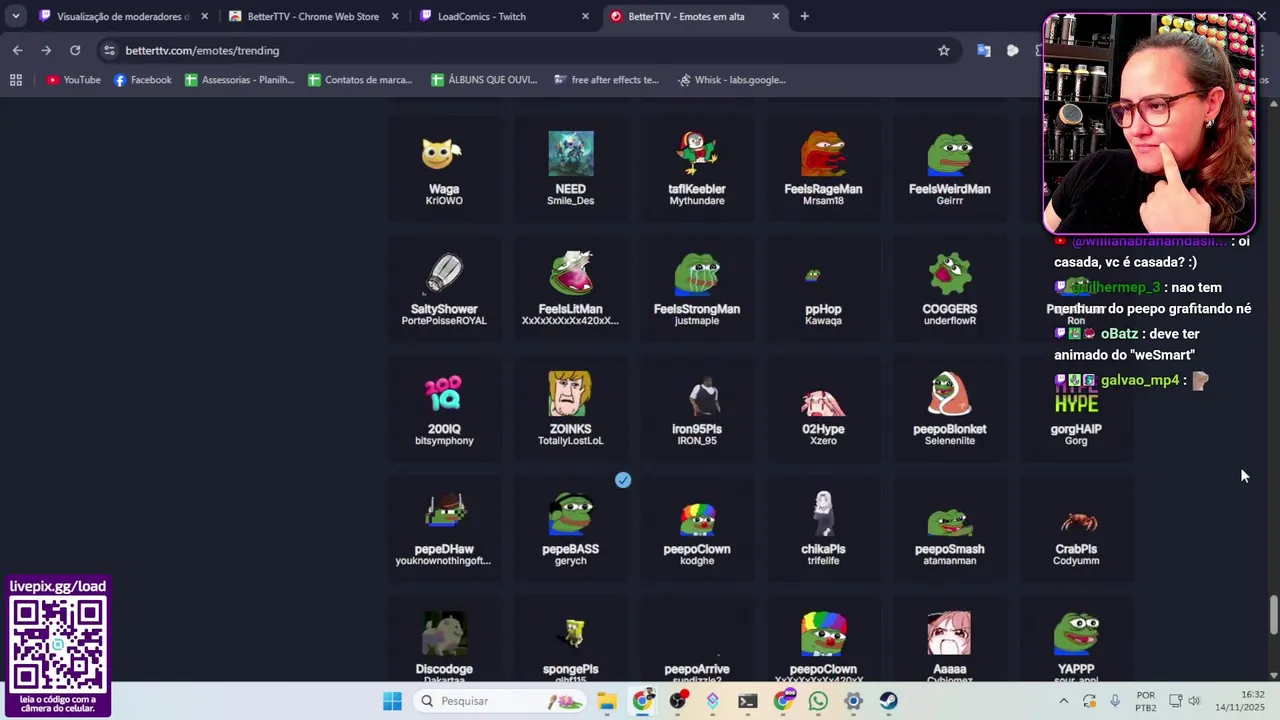Select the taflKeebler emote image
The width and height of the screenshot is (1280, 720).
click(x=697, y=153)
